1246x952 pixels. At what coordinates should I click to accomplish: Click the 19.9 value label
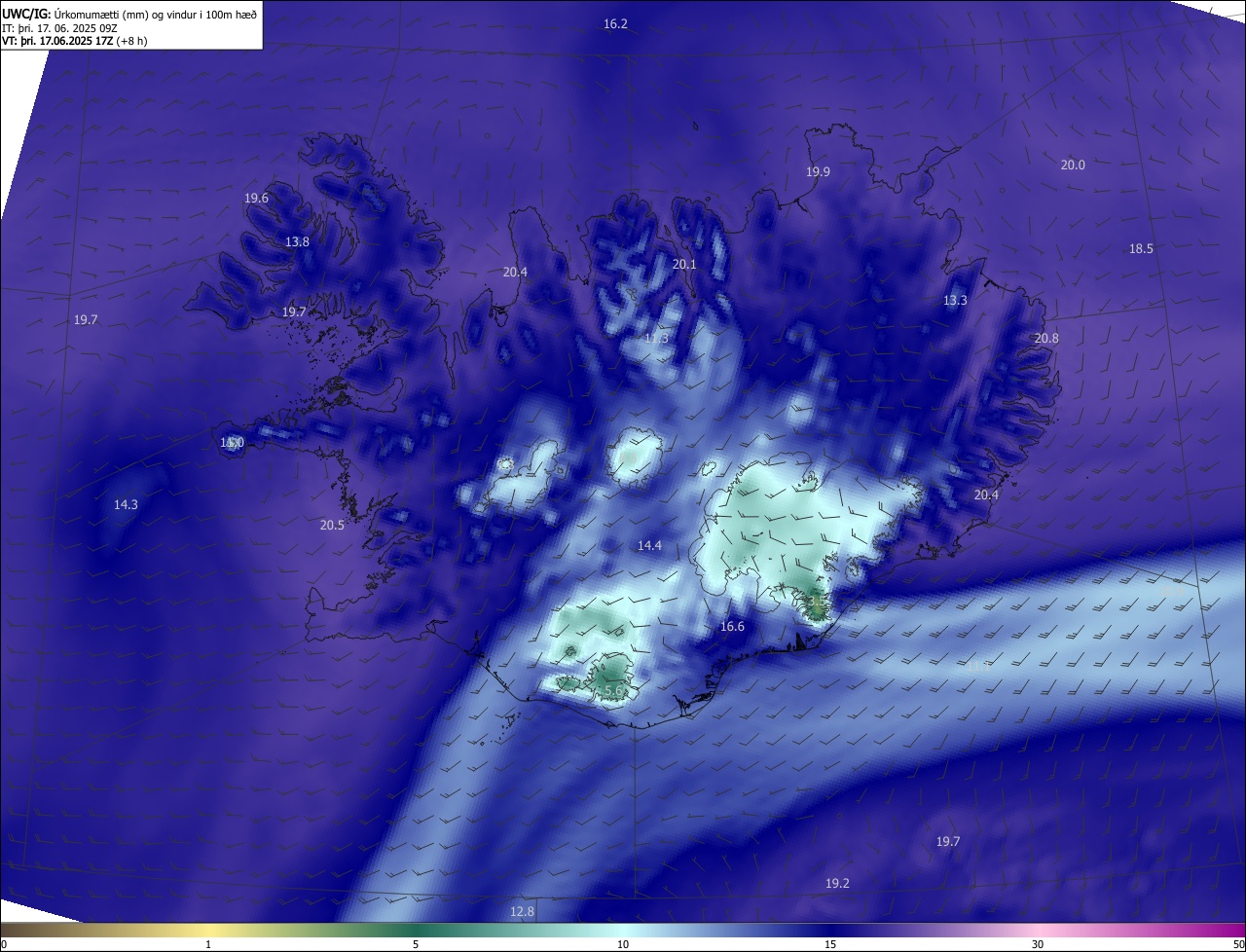tap(818, 171)
